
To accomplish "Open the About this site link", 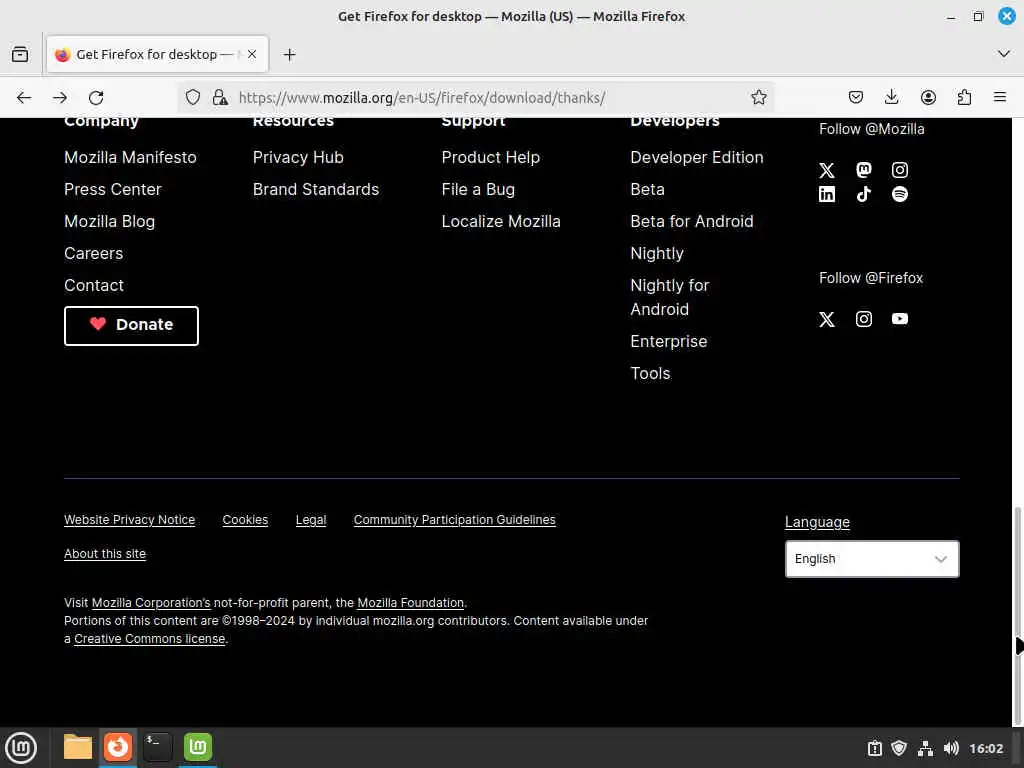I will (104, 554).
